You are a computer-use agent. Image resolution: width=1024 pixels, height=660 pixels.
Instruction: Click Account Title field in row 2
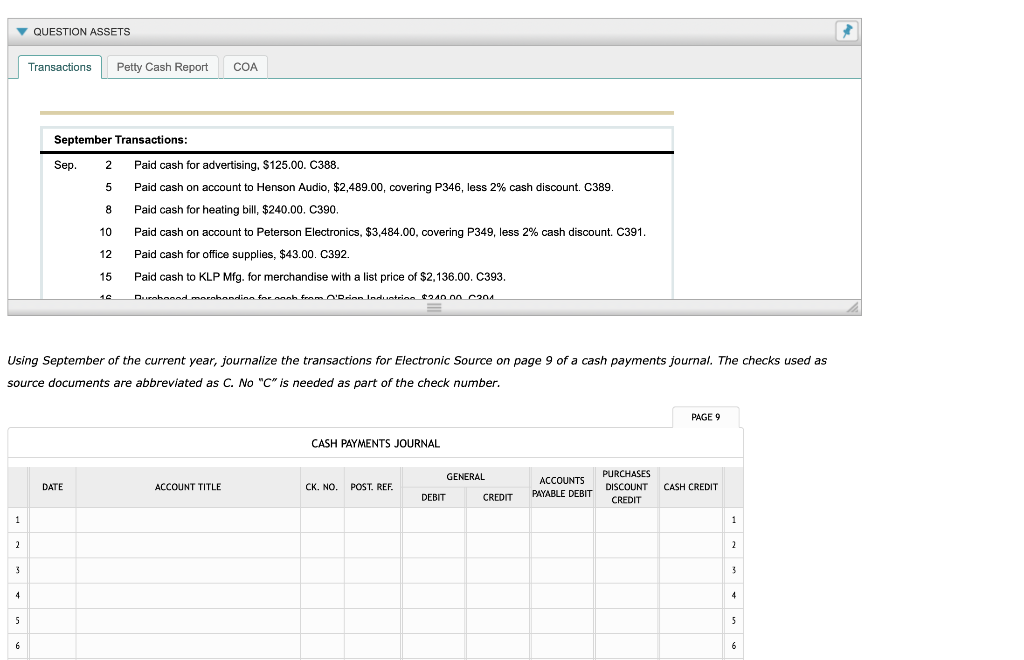click(188, 545)
